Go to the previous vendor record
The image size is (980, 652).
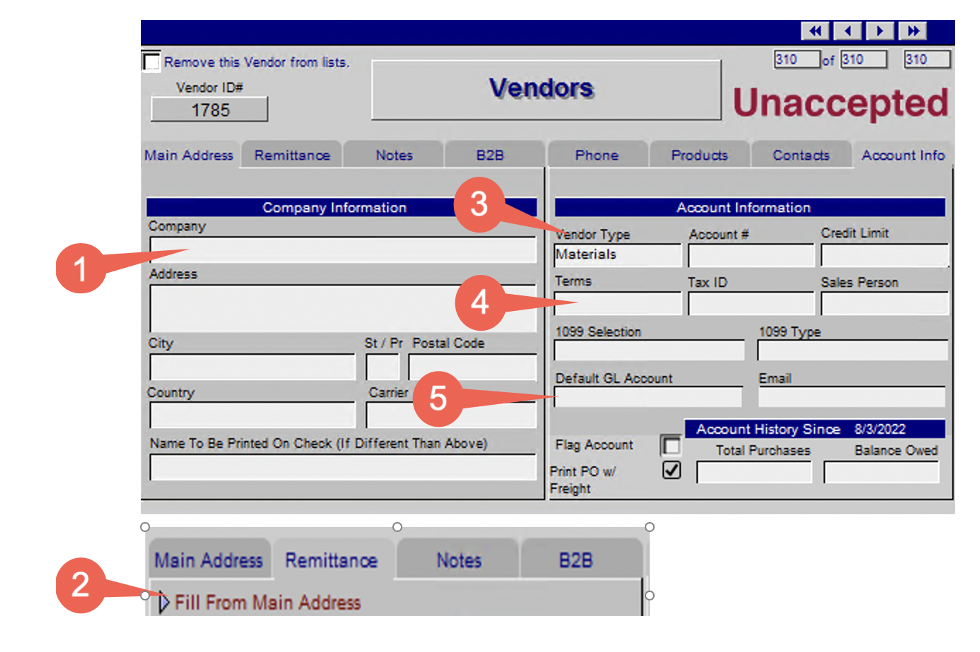point(848,31)
